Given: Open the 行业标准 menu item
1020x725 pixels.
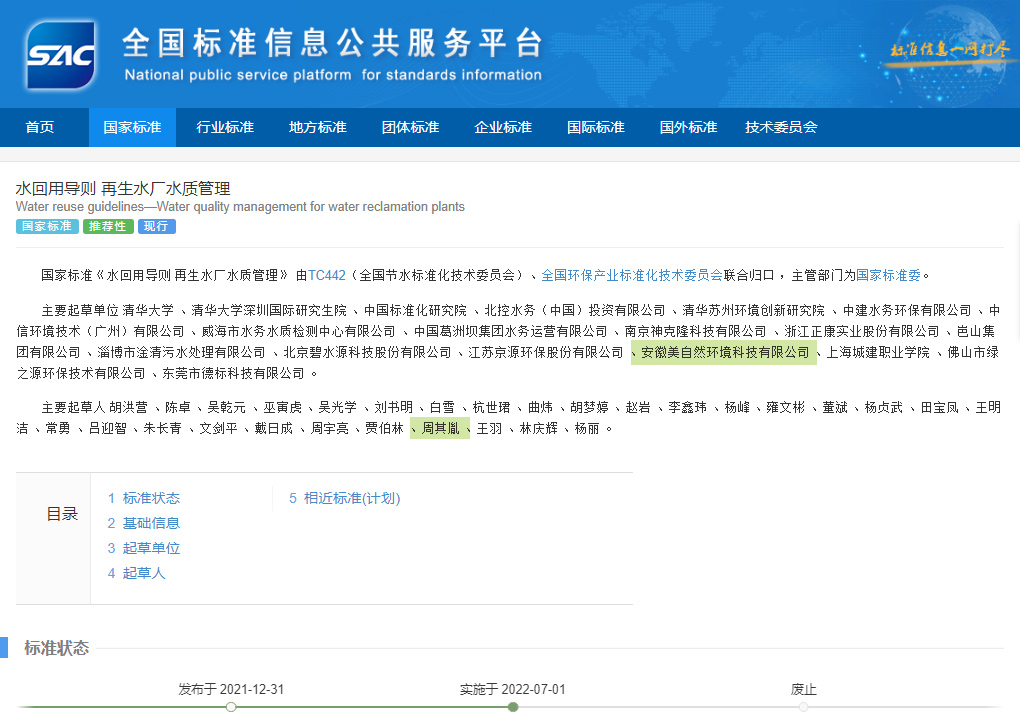Looking at the screenshot, I should coord(225,127).
